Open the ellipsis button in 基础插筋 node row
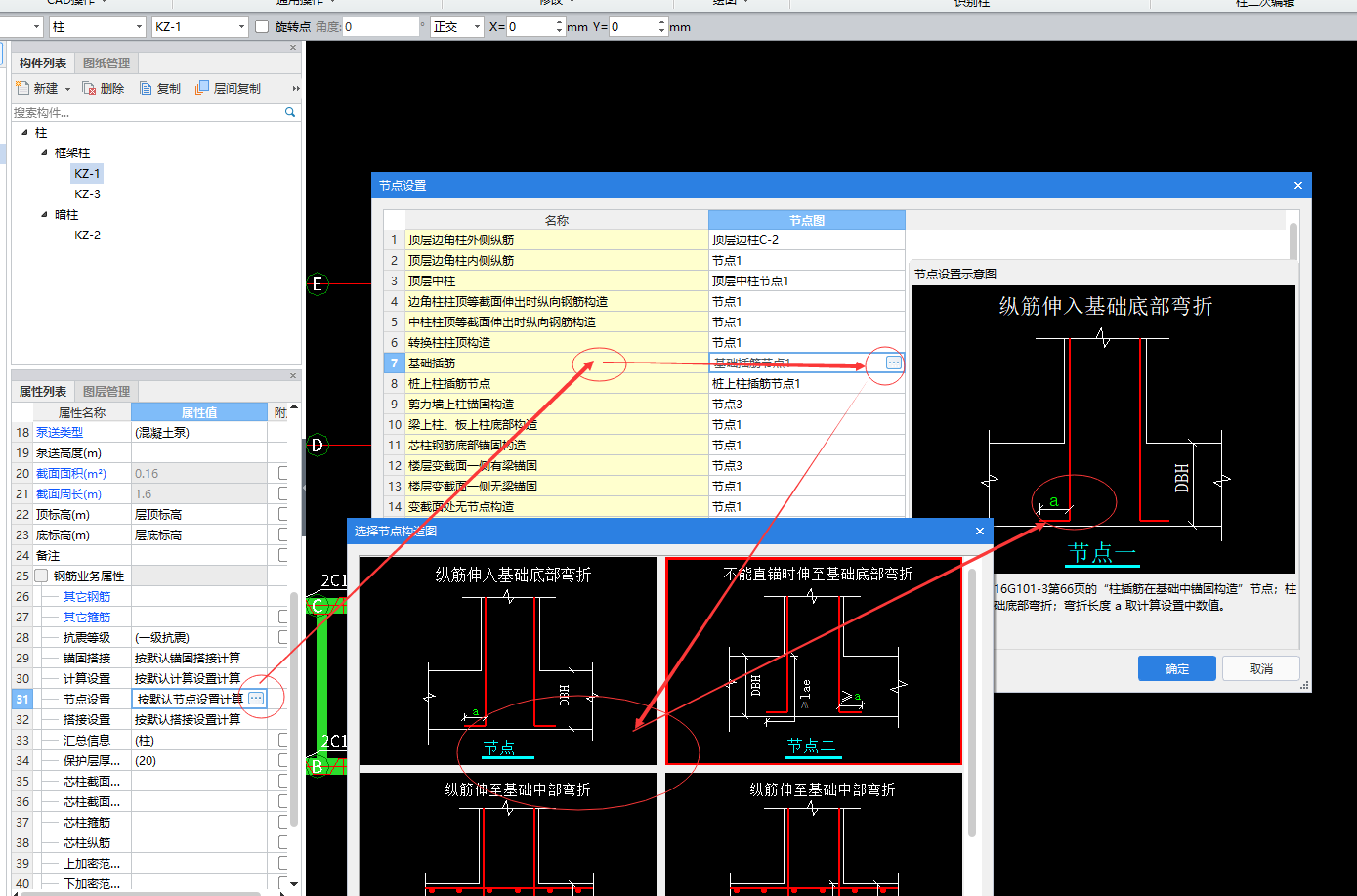 [893, 363]
